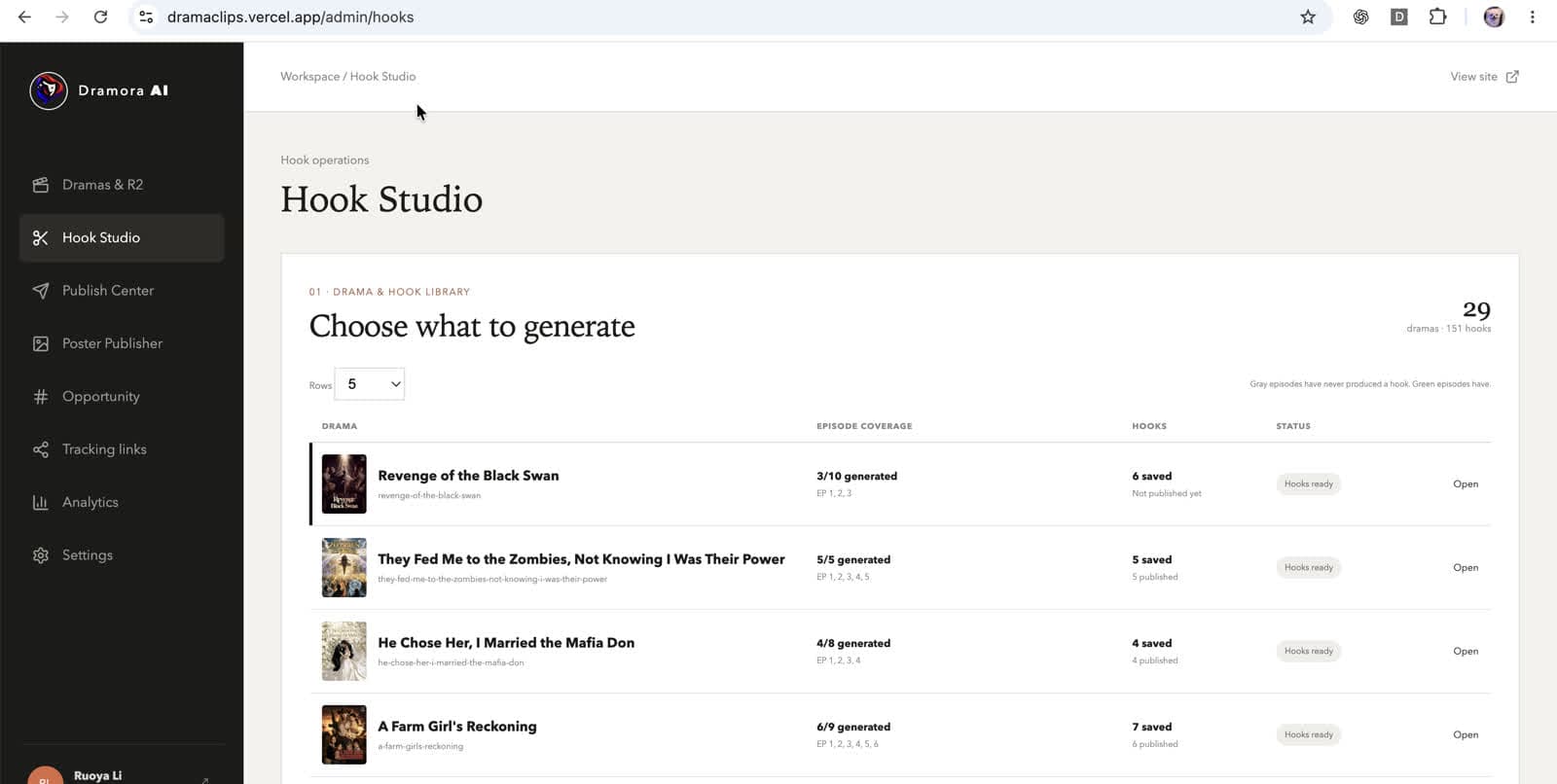
Task: Click the Ruoya Li user profile
Action: (122, 774)
